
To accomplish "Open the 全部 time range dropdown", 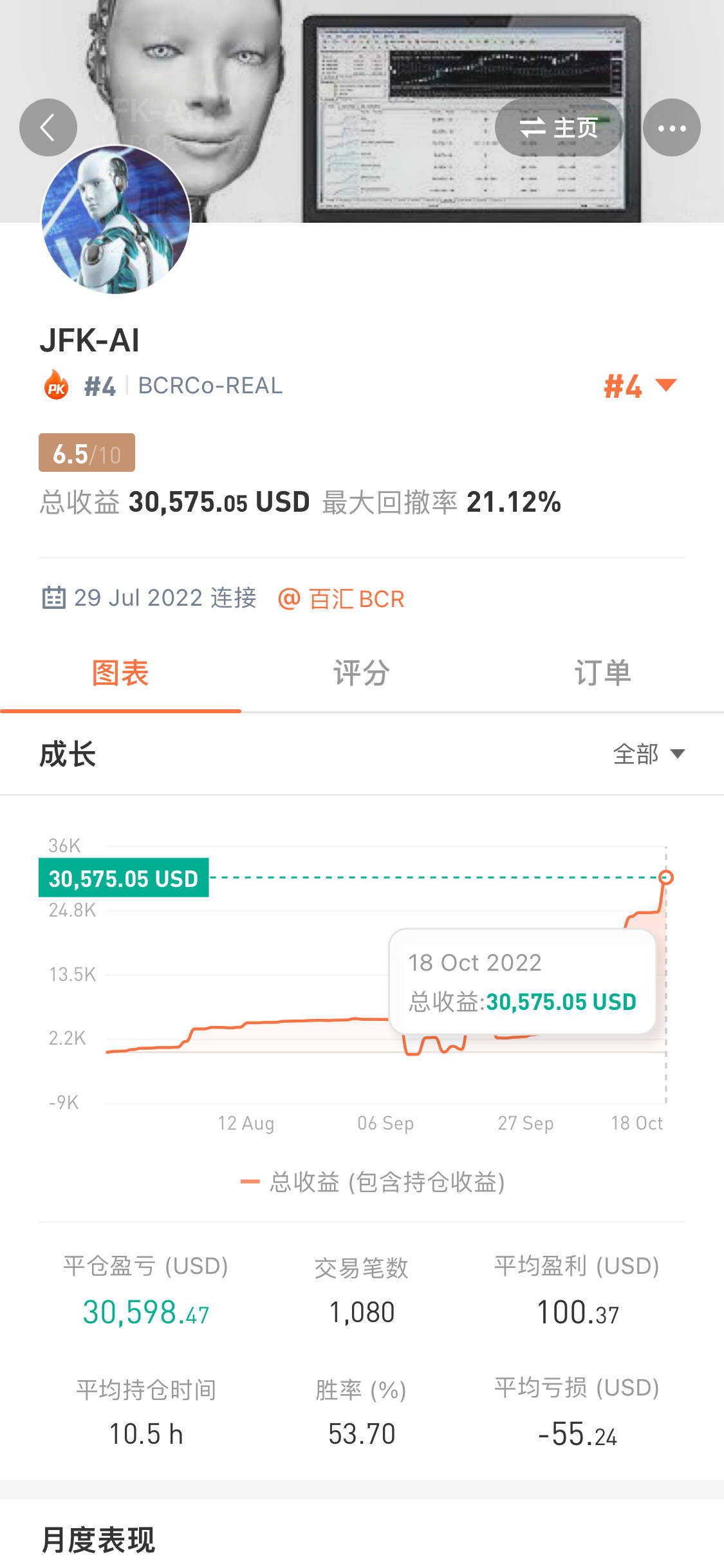I will 648,754.
